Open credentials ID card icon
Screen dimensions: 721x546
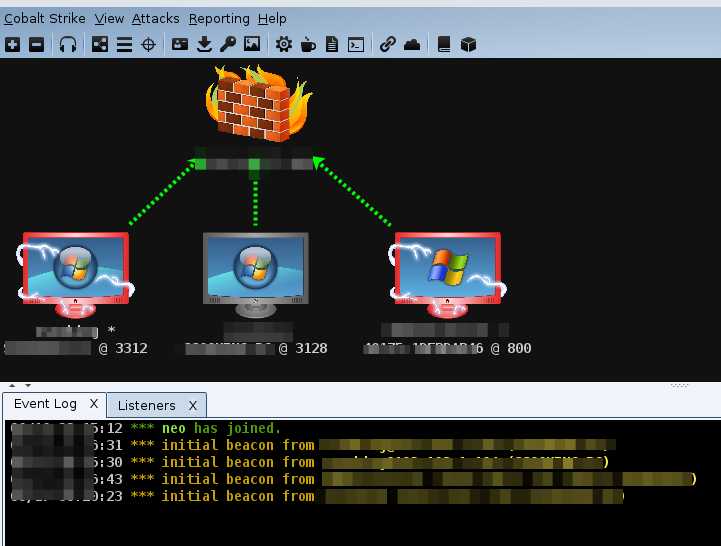180,45
